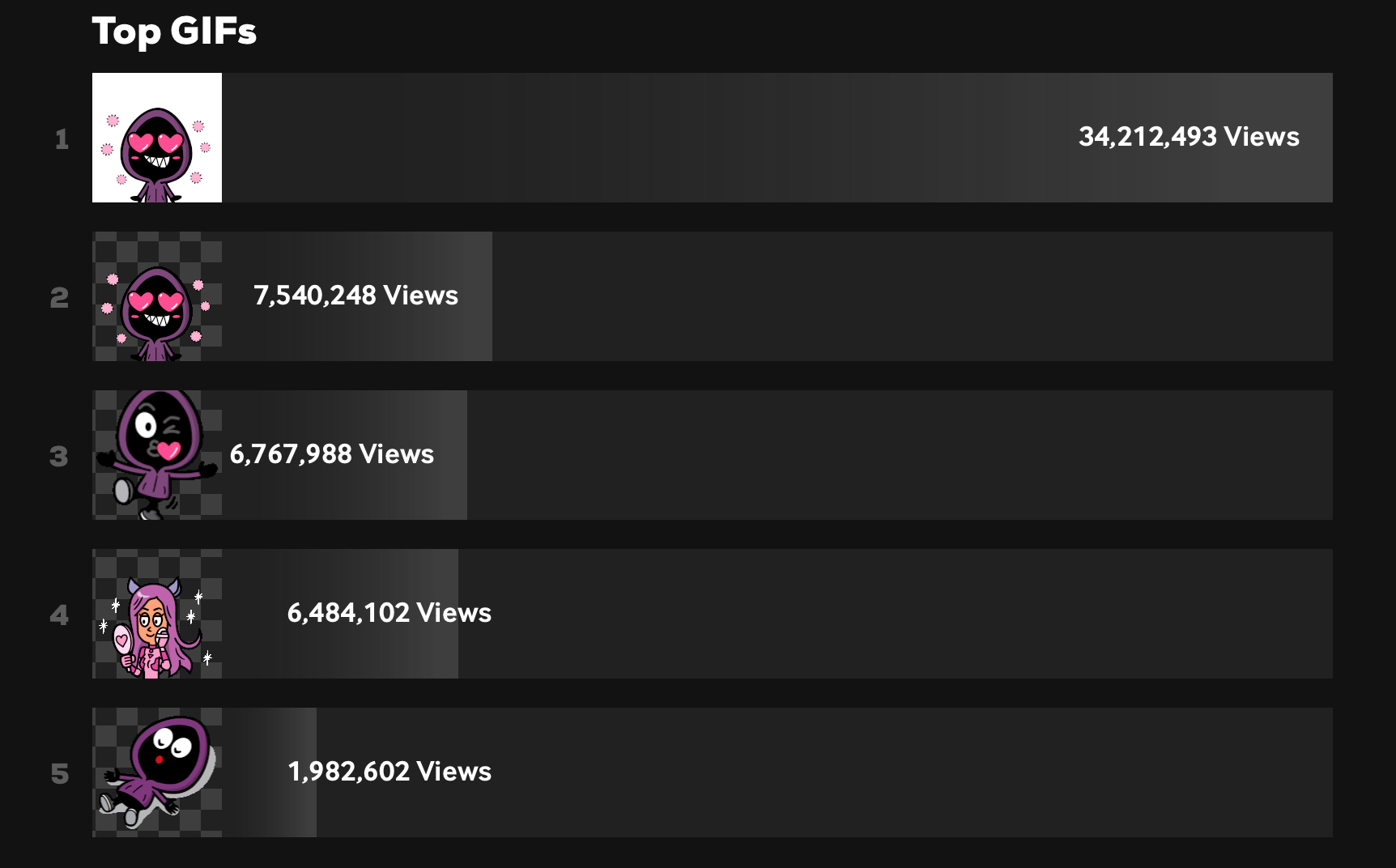Click the 6,484,102 Views count

click(x=389, y=613)
